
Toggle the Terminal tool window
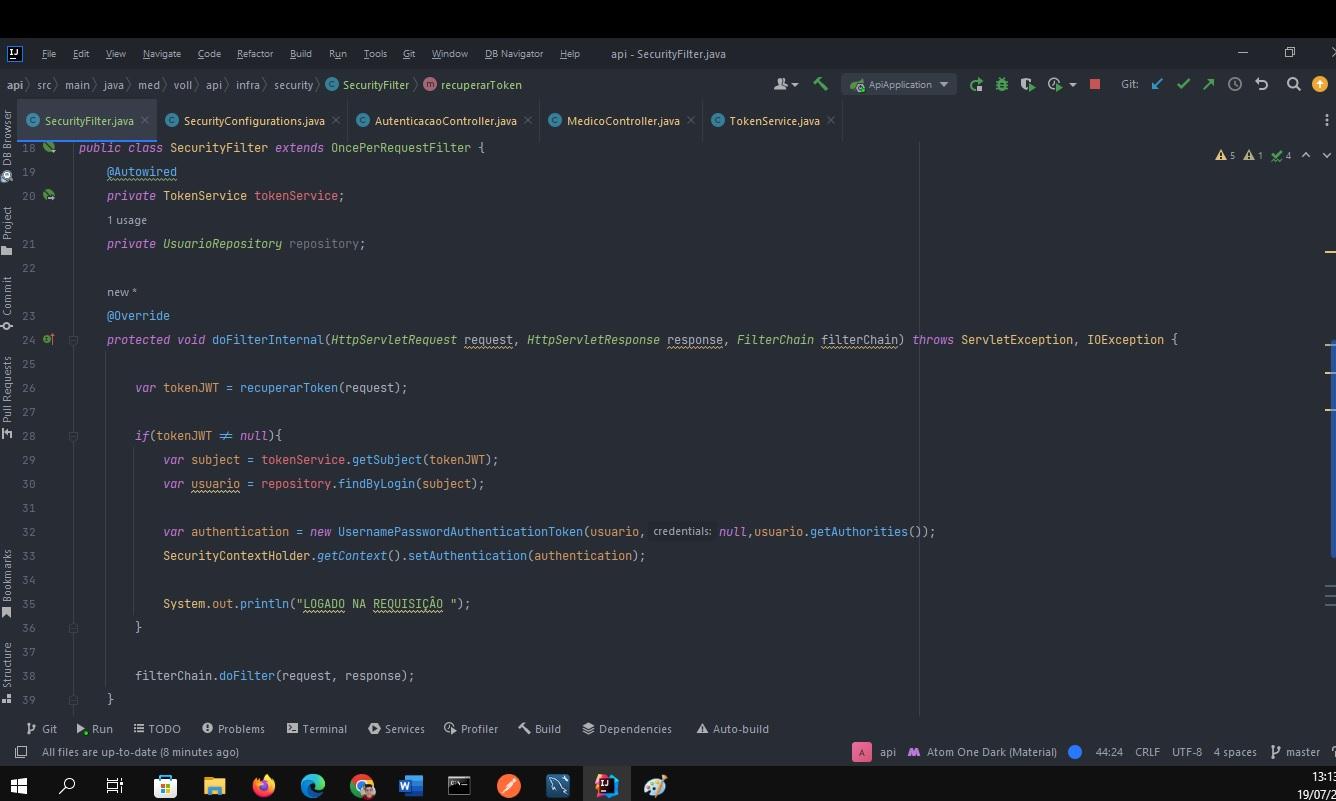tap(316, 729)
